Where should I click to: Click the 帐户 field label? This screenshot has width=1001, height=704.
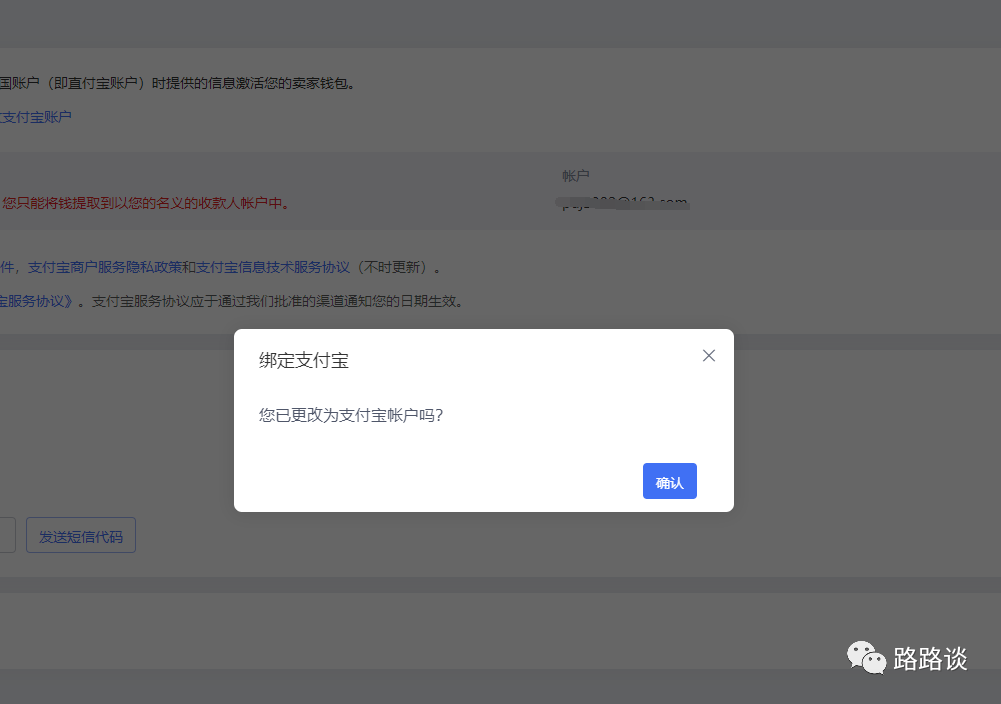(575, 175)
